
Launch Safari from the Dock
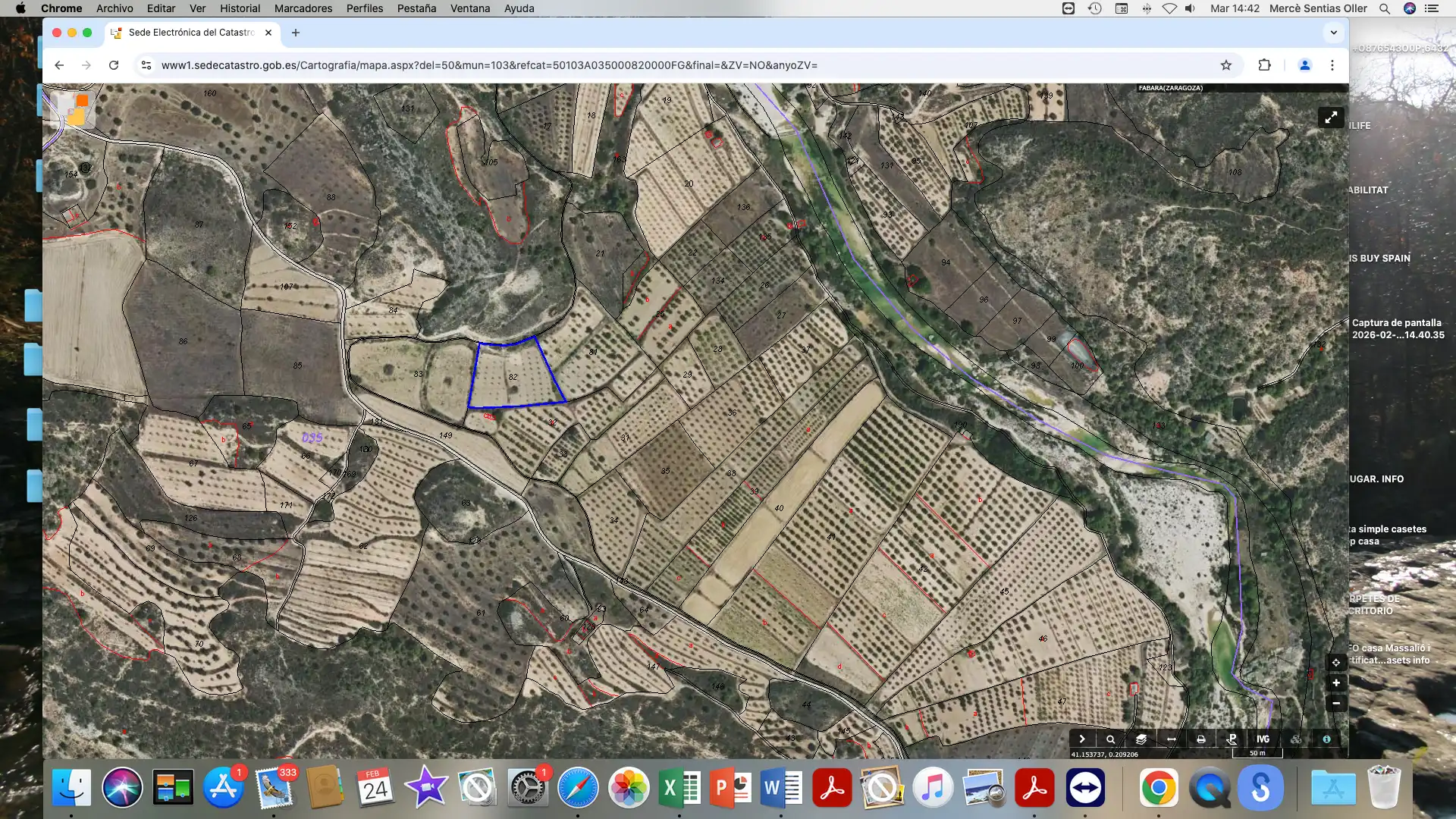[x=578, y=787]
